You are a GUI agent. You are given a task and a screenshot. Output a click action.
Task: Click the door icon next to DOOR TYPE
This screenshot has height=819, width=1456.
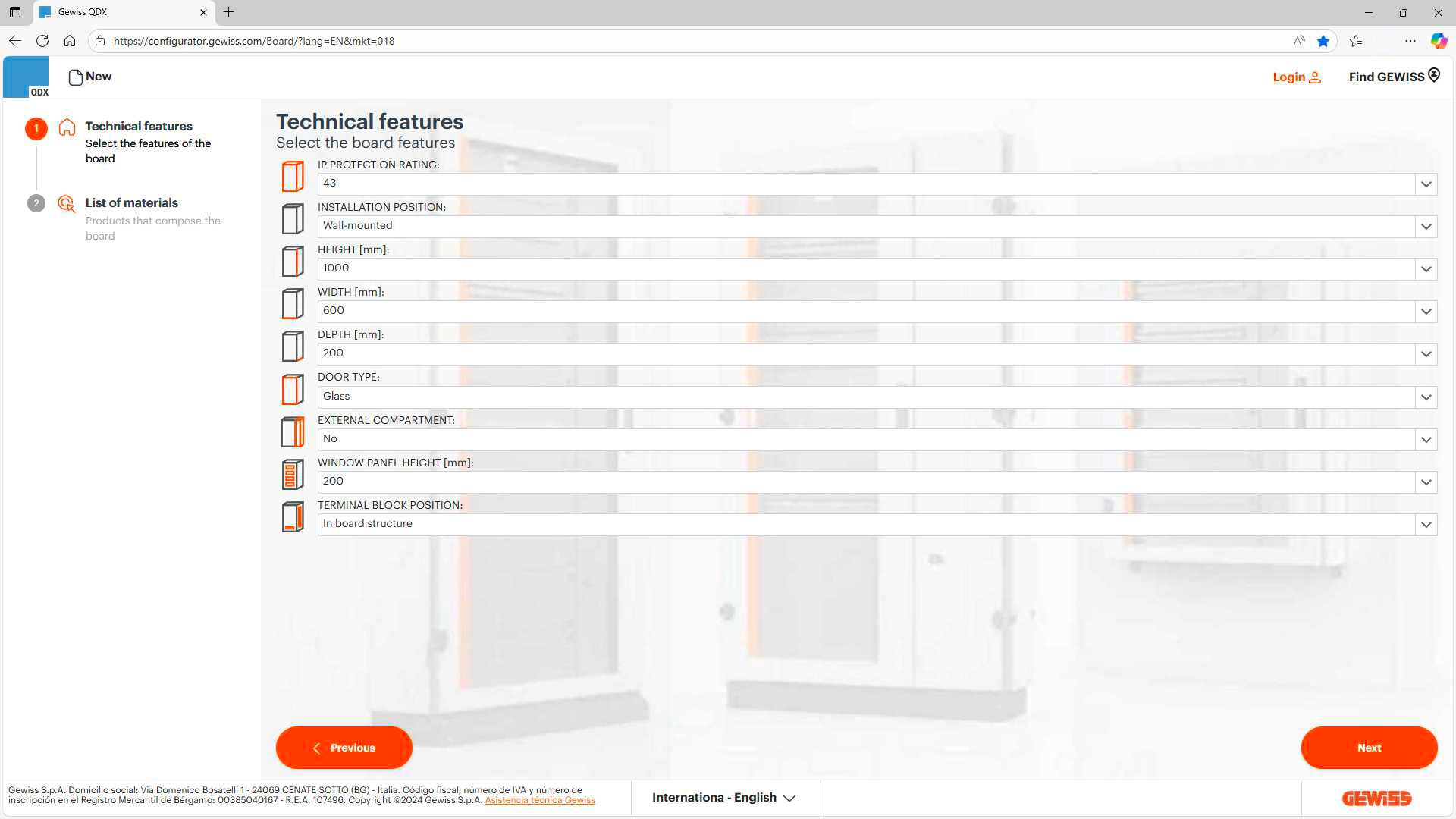click(292, 389)
